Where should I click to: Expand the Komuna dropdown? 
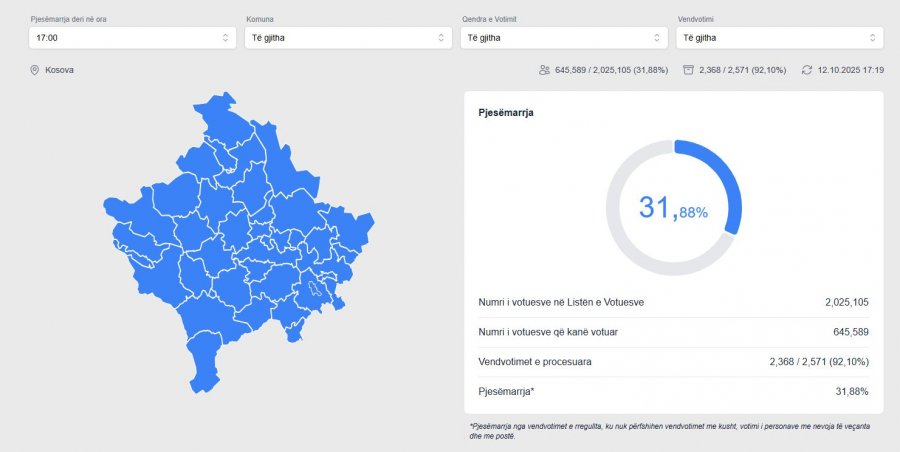348,38
